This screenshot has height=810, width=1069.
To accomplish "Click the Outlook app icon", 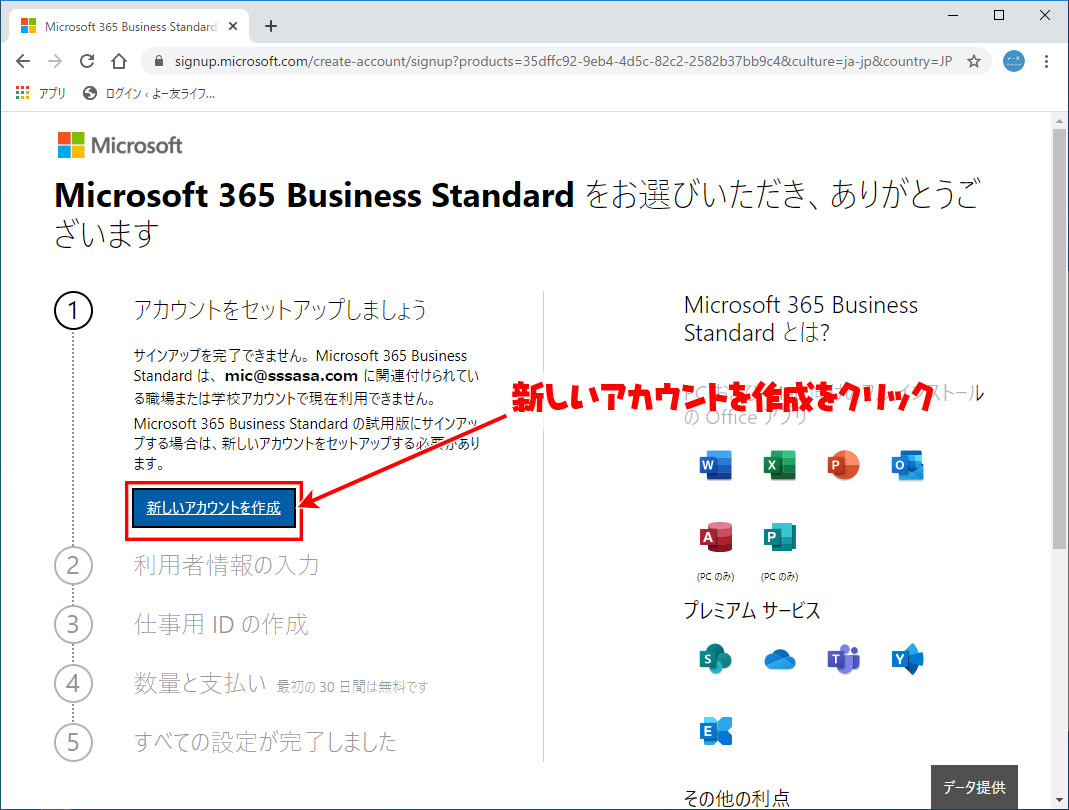I will [x=907, y=466].
